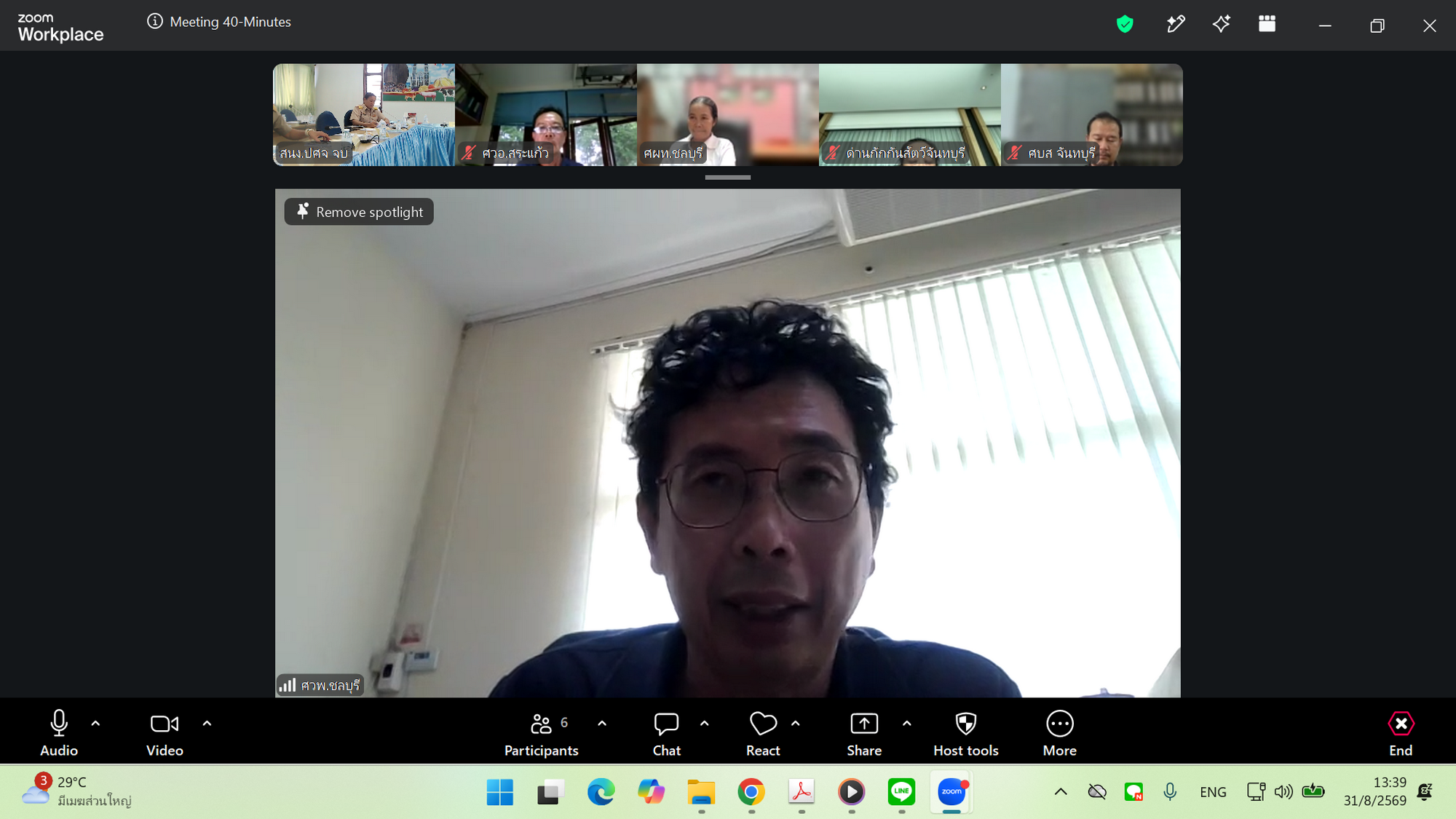Image resolution: width=1456 pixels, height=819 pixels.
Task: Open the green encryption shield info
Action: pos(1125,24)
